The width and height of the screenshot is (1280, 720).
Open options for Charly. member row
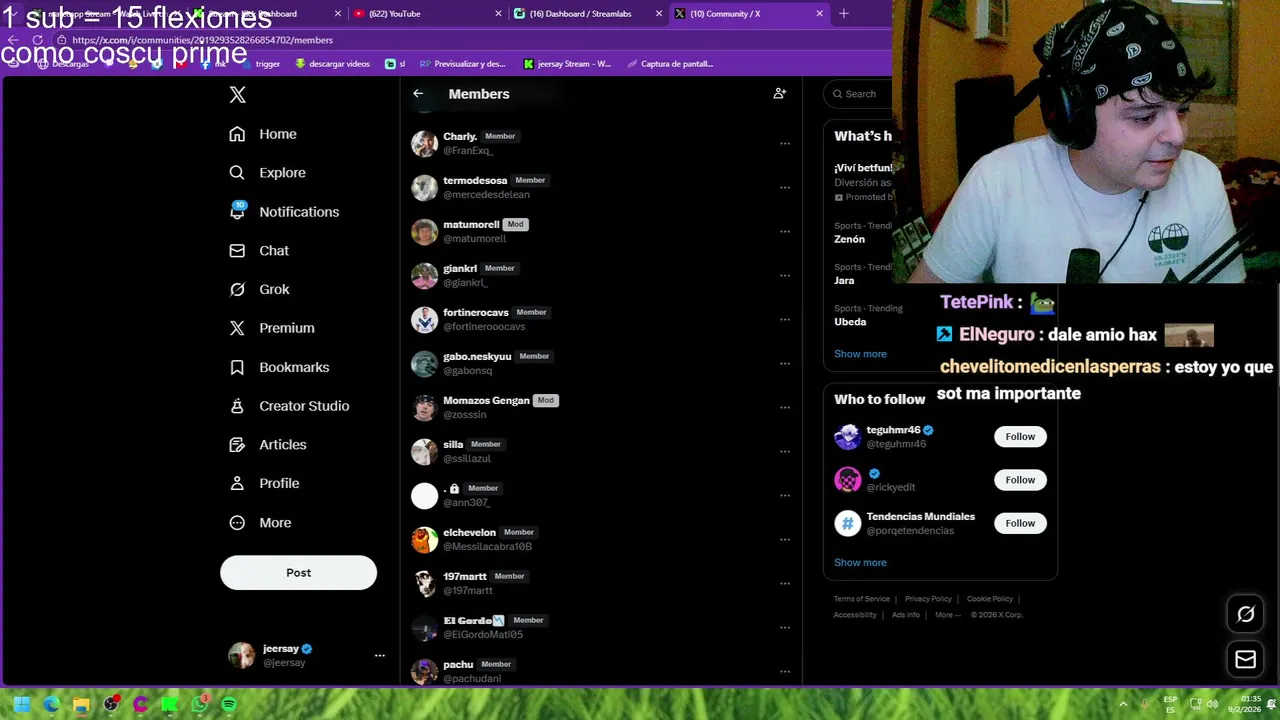785,143
